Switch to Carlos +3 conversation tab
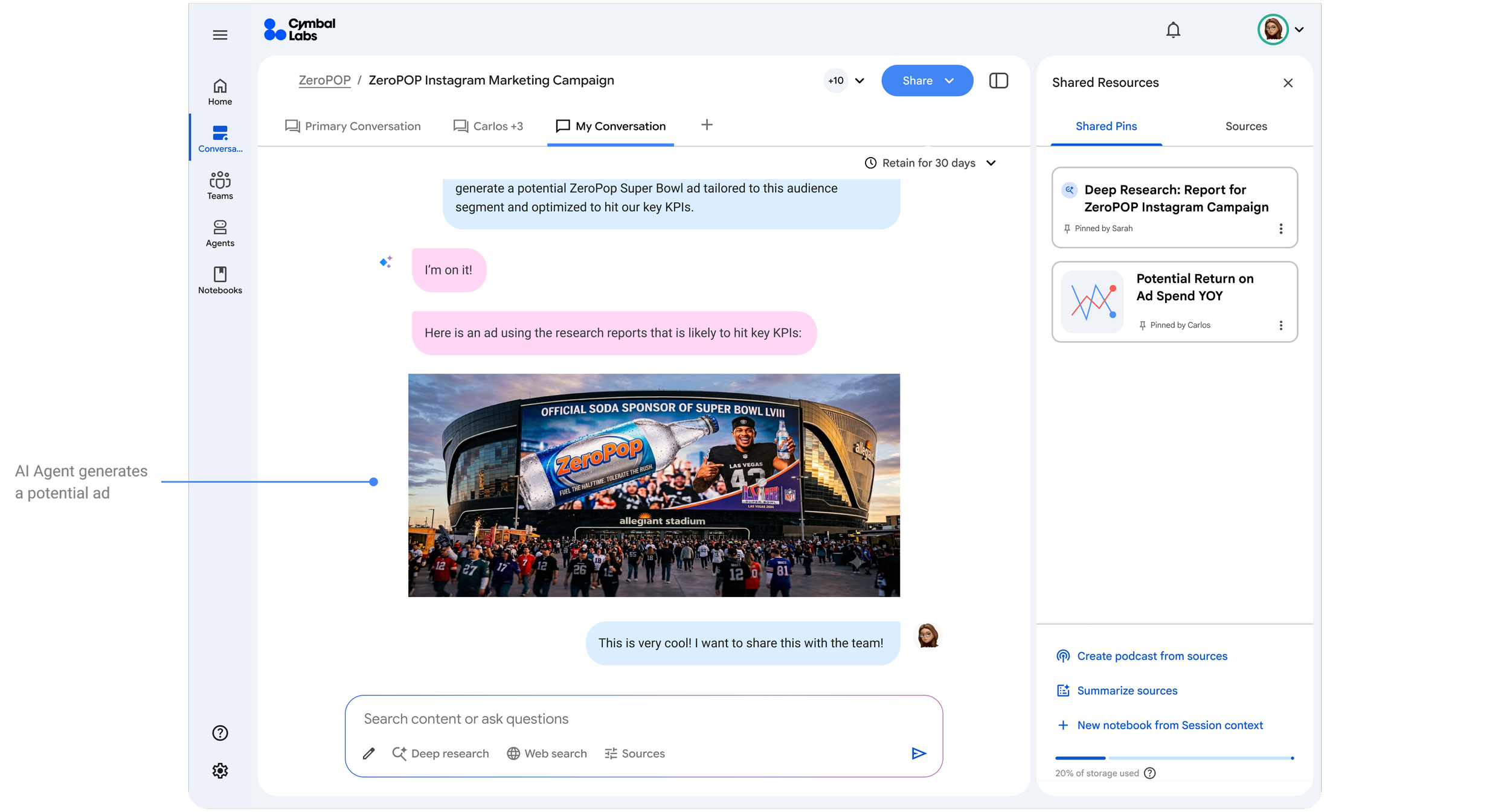The width and height of the screenshot is (1510, 812). 488,126
